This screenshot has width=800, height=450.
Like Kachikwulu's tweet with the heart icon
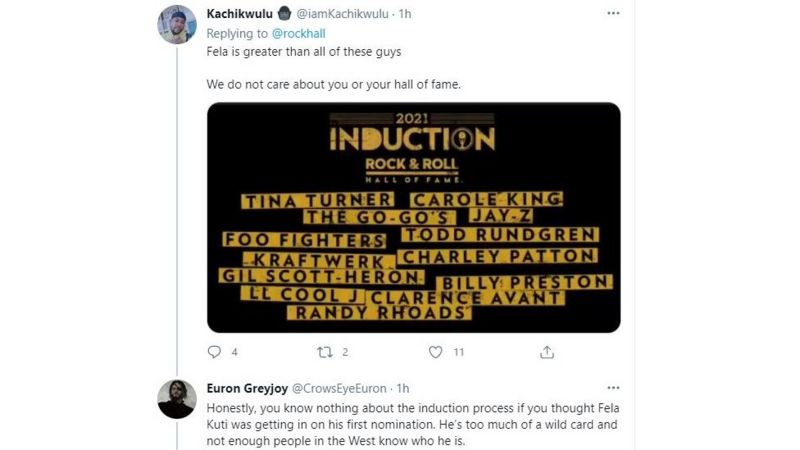pyautogui.click(x=435, y=352)
